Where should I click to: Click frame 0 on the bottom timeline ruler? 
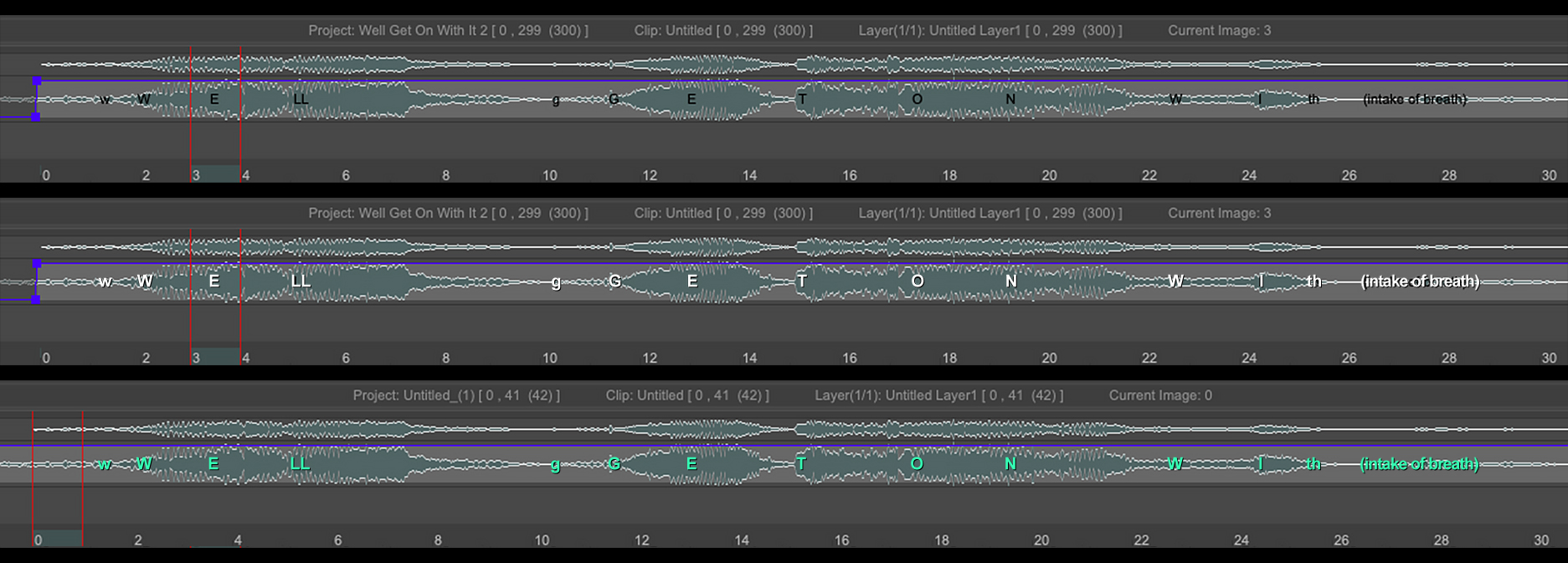click(38, 540)
